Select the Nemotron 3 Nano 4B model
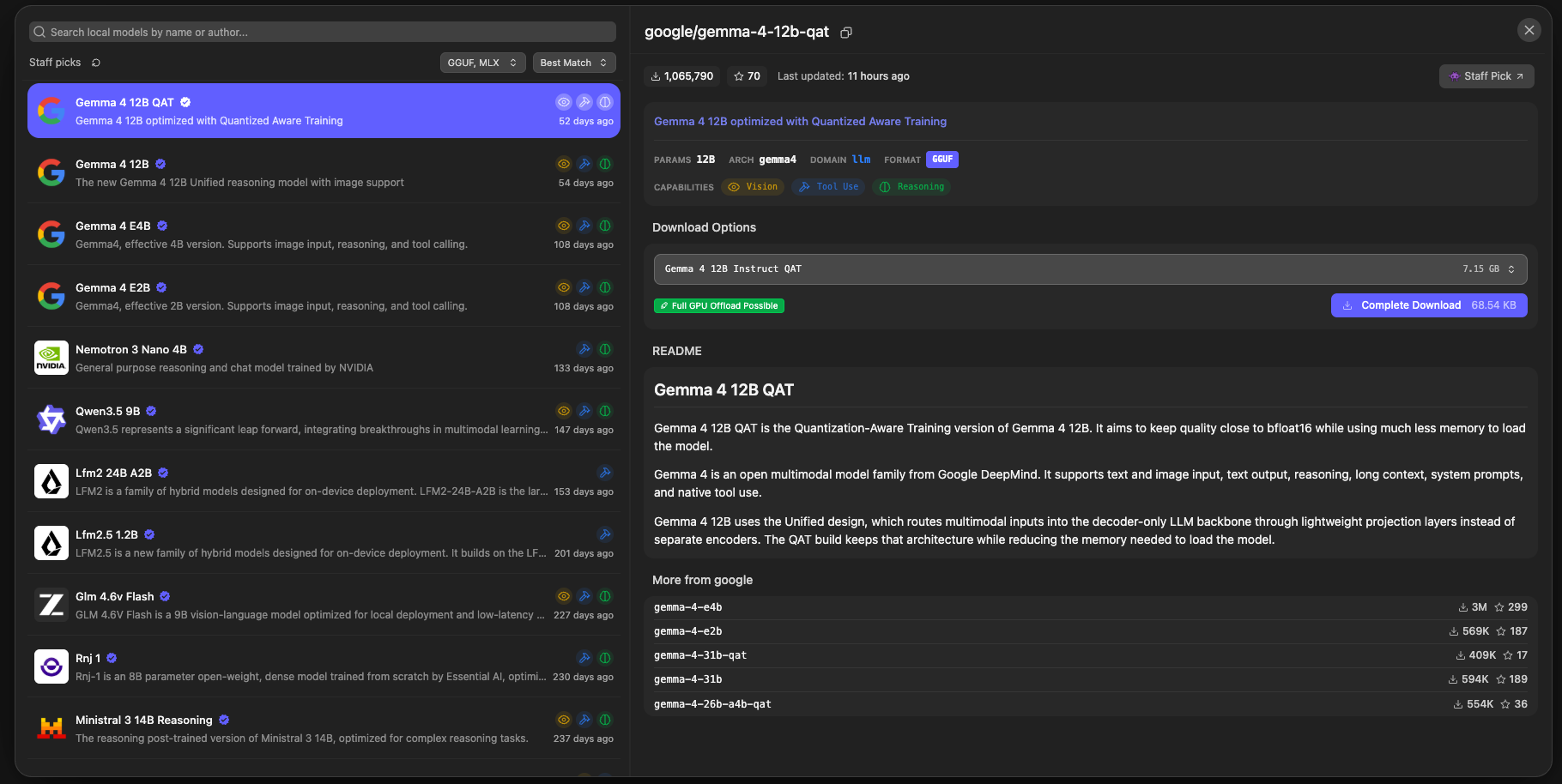 324,358
